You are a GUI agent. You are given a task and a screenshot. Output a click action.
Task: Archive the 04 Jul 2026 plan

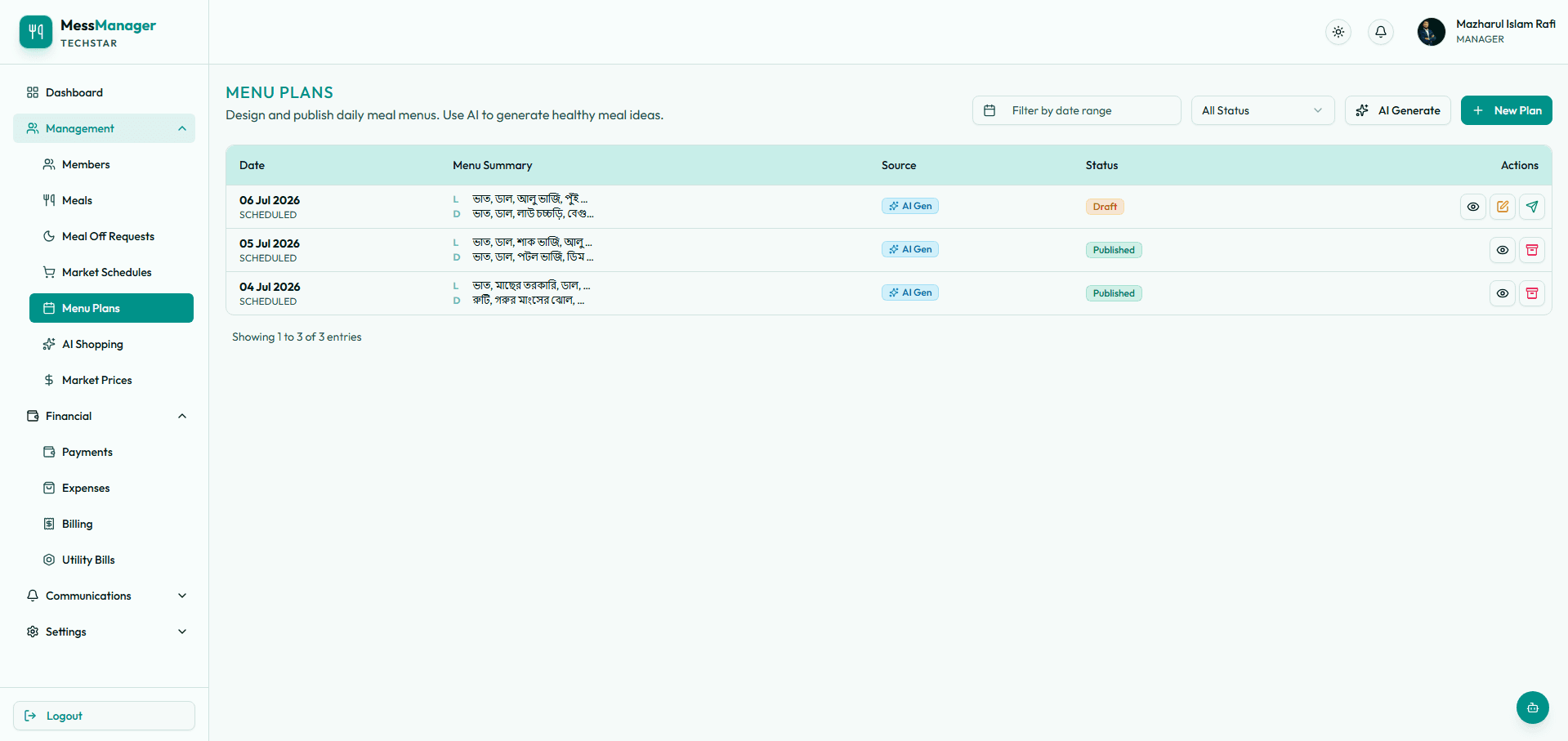(1532, 293)
